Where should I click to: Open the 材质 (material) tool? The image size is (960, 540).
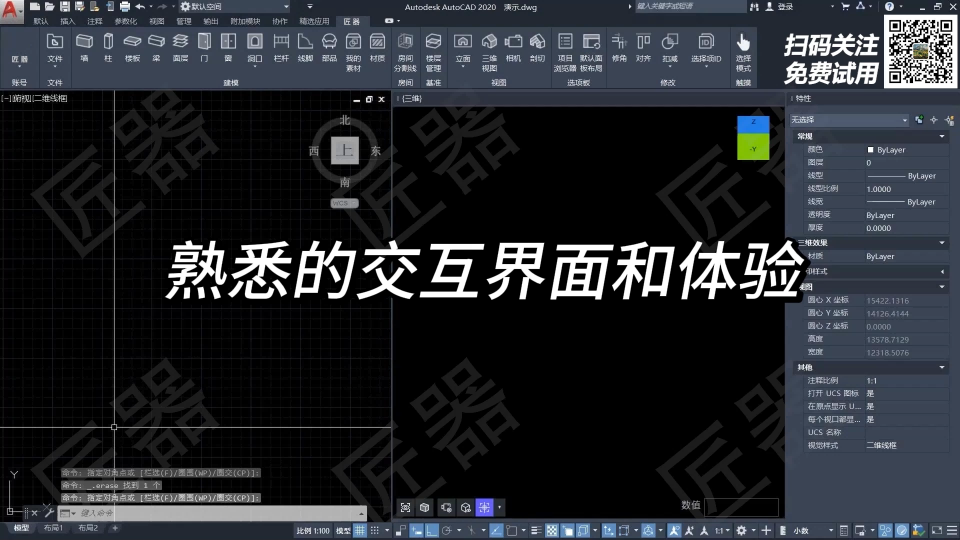[x=377, y=48]
